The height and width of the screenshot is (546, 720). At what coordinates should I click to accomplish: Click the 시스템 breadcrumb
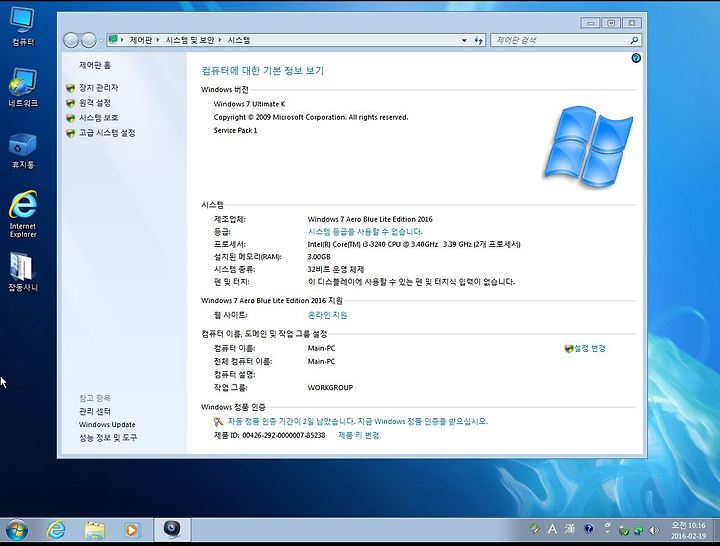tap(239, 40)
